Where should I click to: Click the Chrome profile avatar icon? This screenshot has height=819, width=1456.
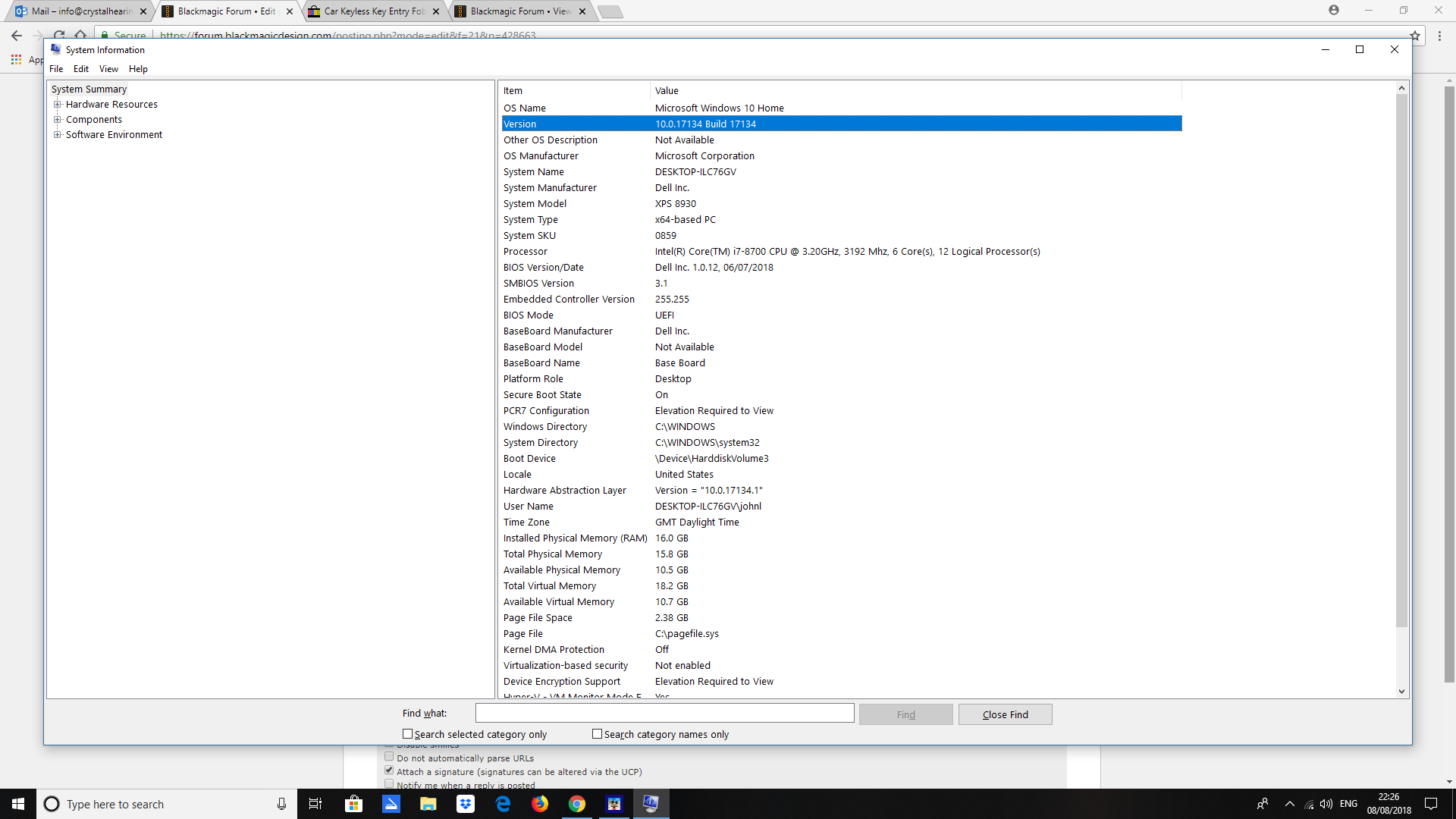point(1334,10)
